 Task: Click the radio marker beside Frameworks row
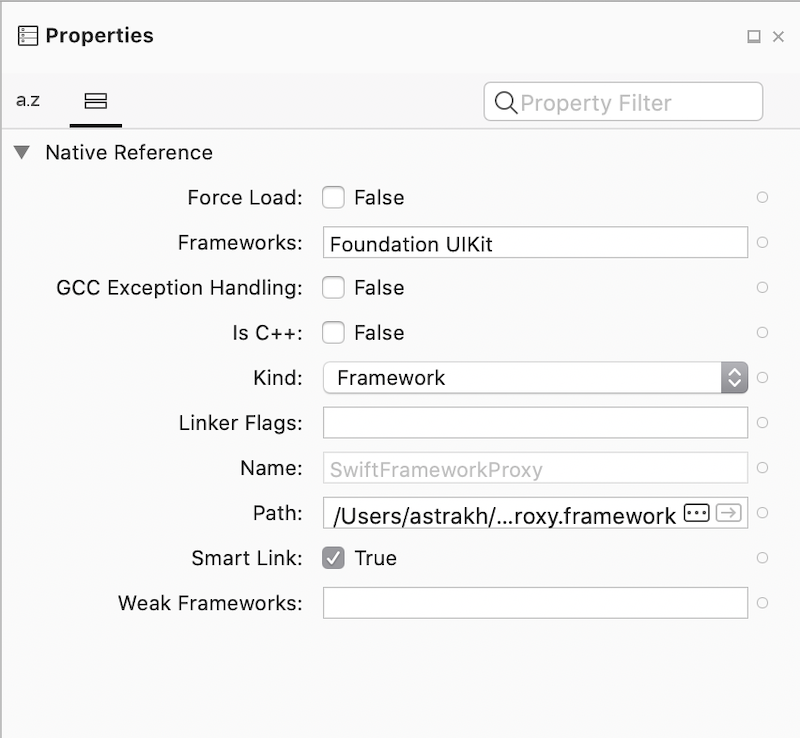(x=762, y=242)
